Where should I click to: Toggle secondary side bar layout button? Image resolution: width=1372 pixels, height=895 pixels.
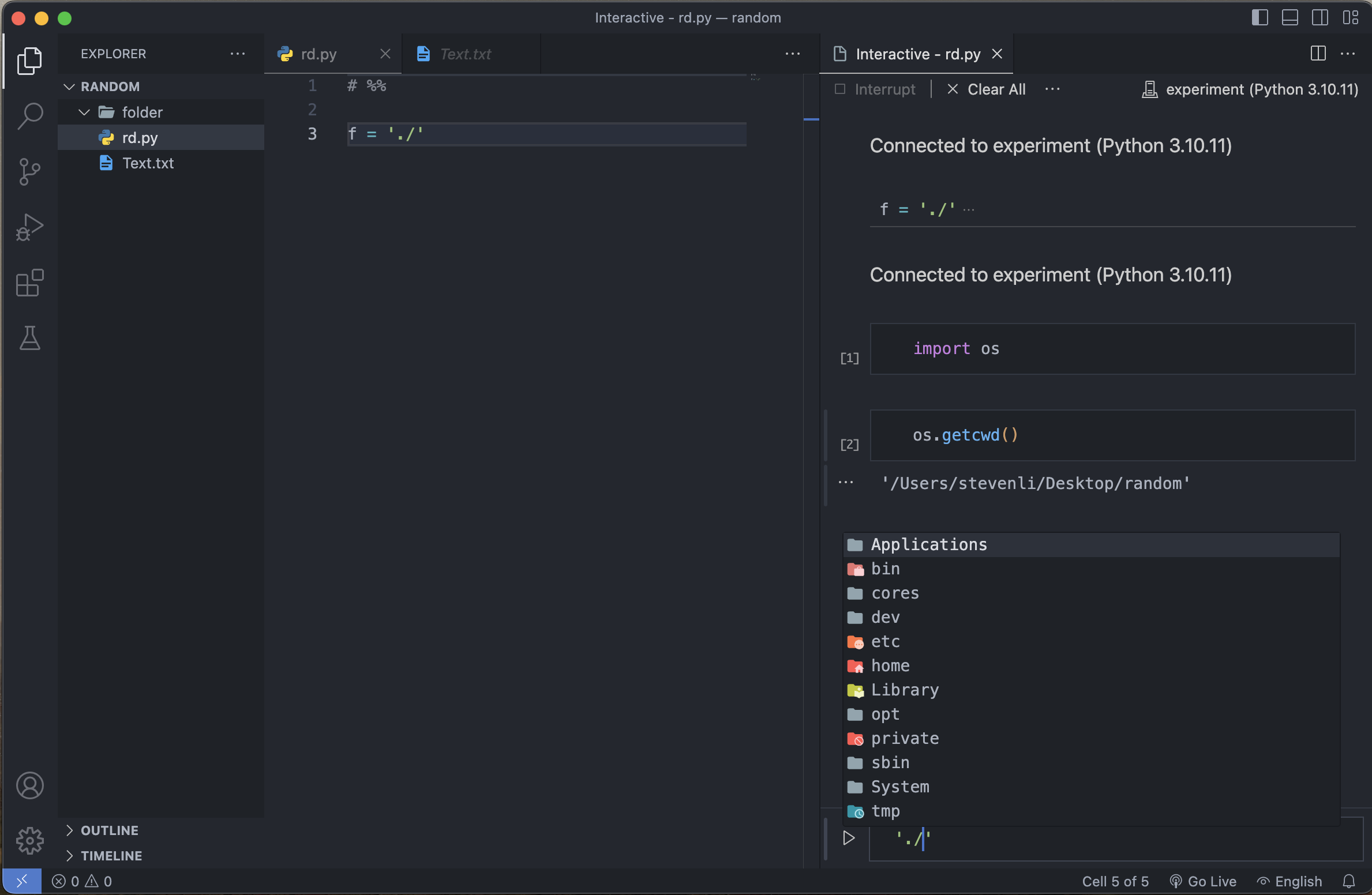[x=1319, y=18]
